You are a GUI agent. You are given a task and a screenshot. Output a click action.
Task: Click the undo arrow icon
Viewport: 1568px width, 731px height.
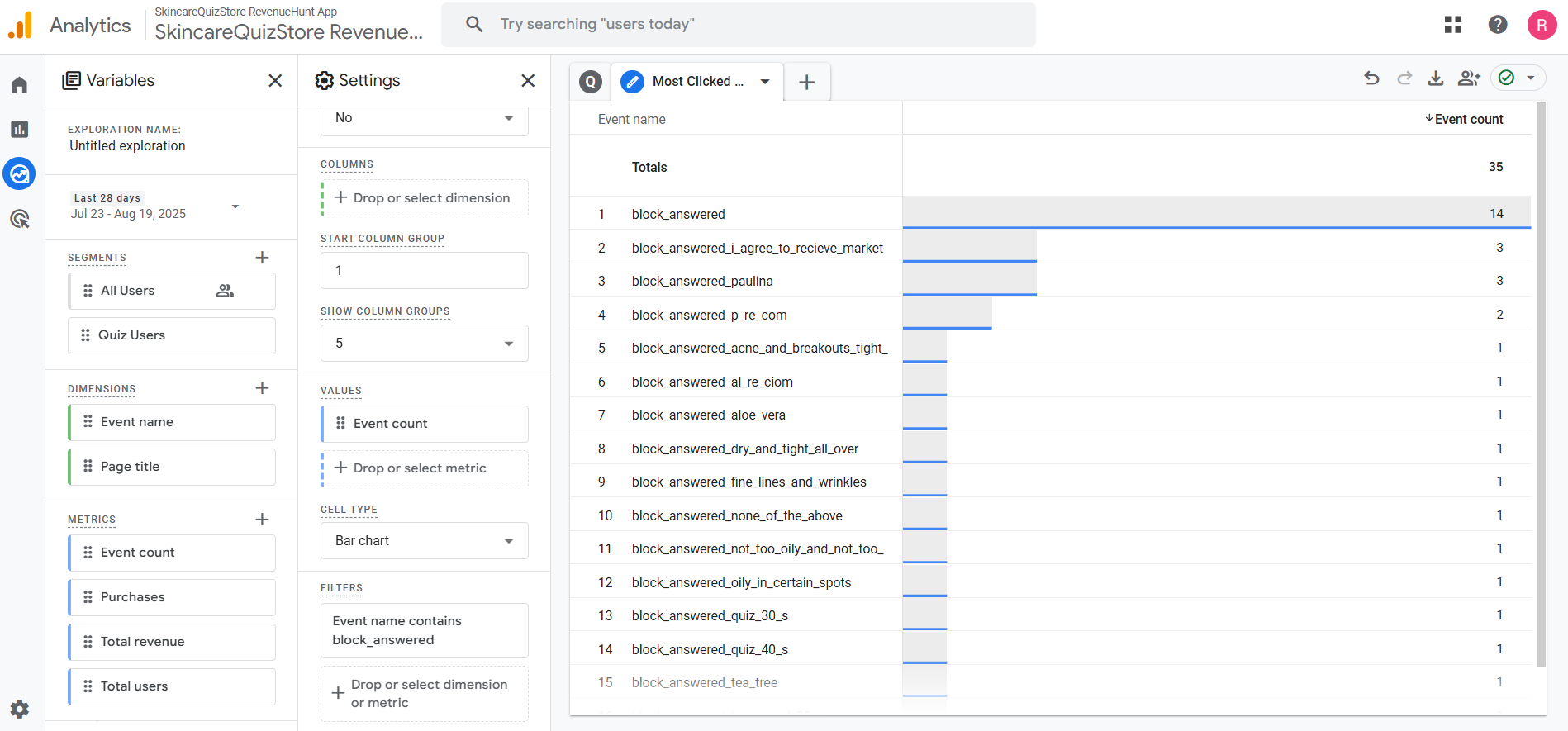coord(1372,78)
